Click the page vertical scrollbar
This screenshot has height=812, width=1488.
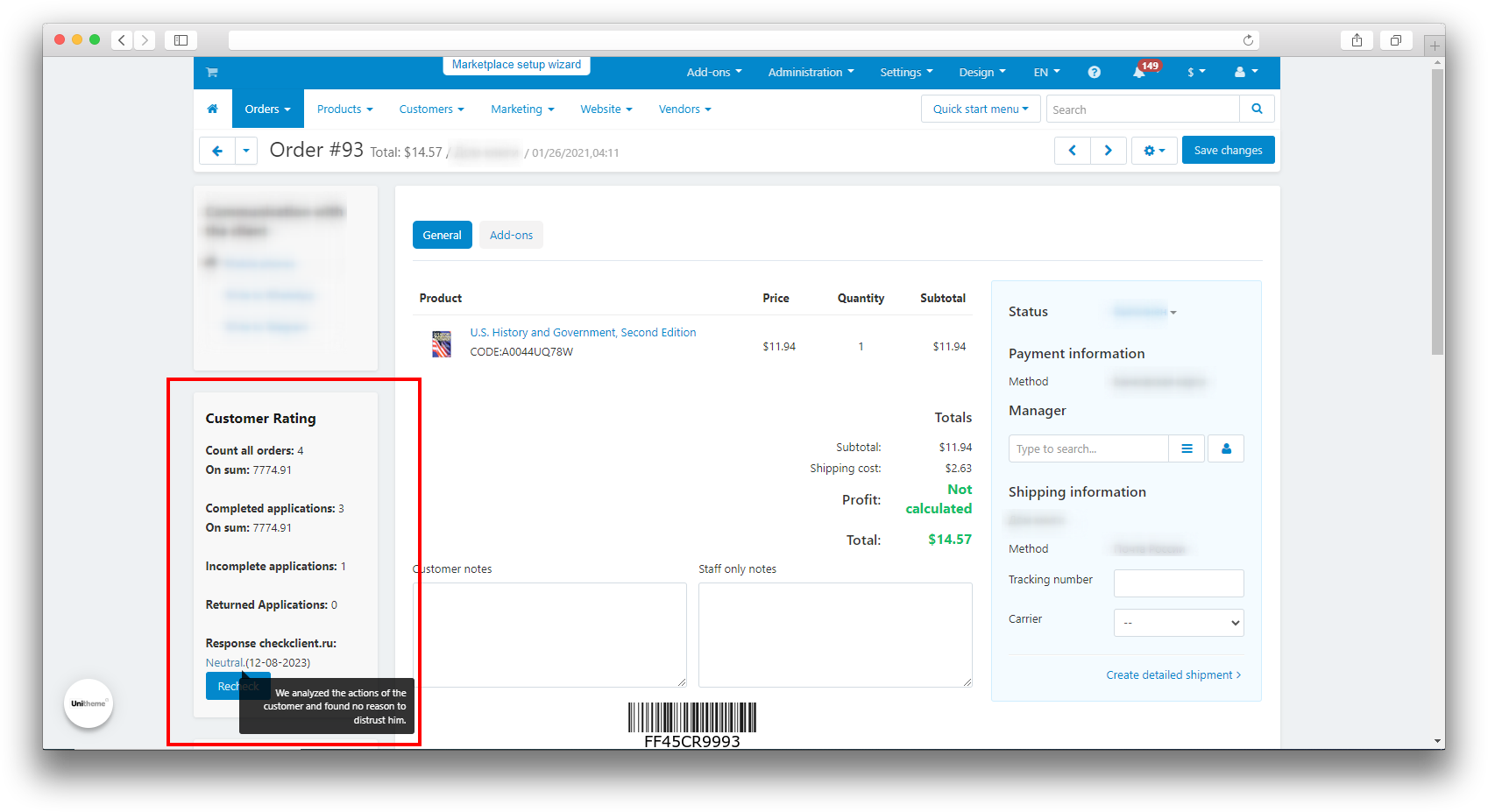pyautogui.click(x=1437, y=213)
